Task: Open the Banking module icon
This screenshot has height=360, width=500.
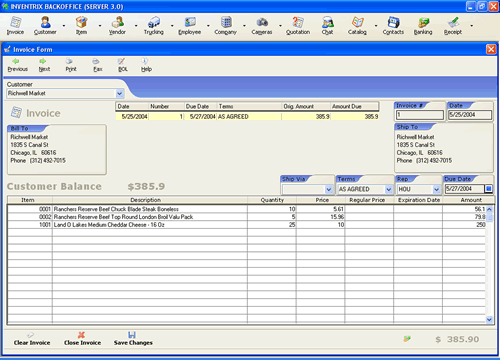Action: (423, 26)
